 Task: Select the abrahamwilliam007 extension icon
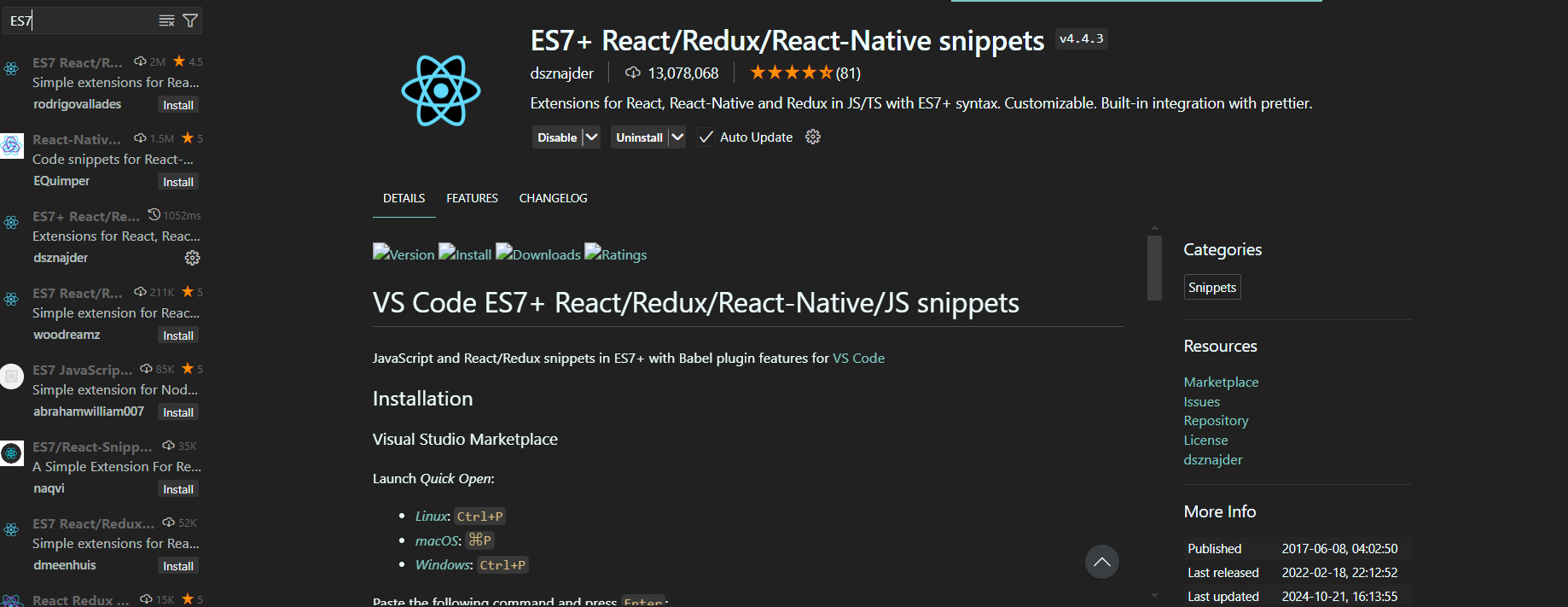tap(11, 376)
